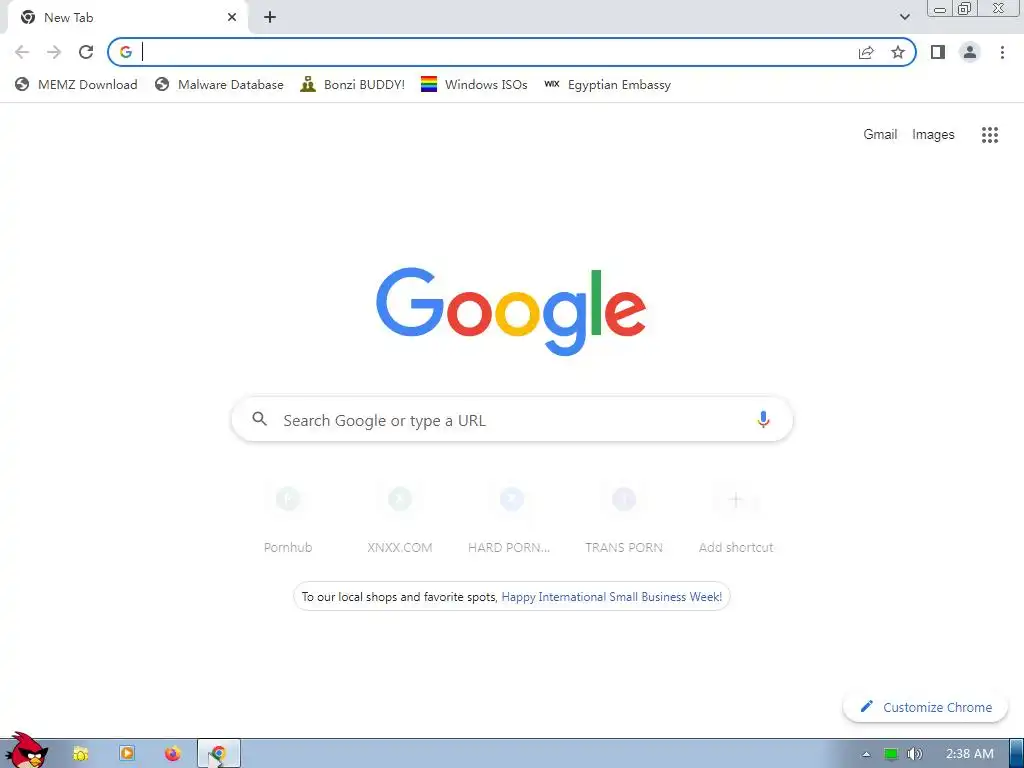Open the volume speaker tray icon
This screenshot has width=1024, height=768.
click(915, 754)
